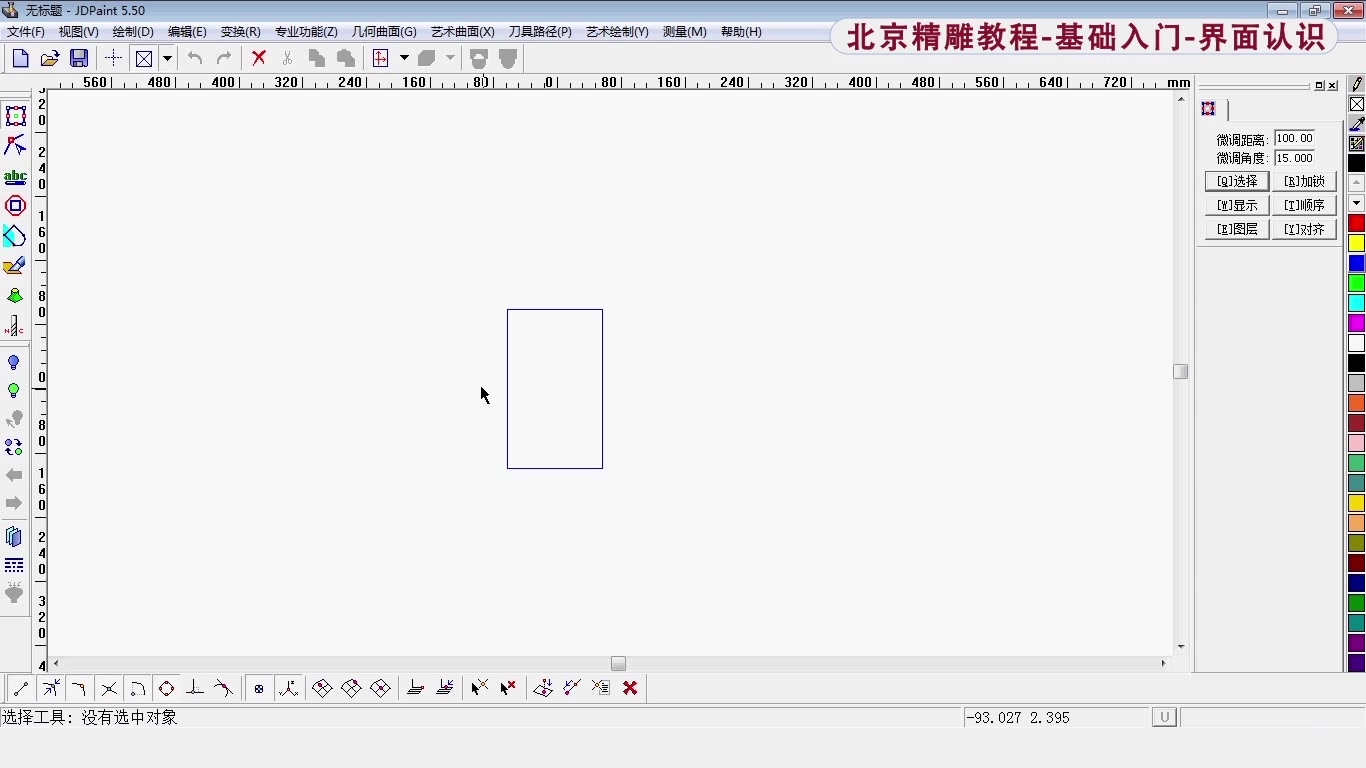Click the [R]加锁 button
Viewport: 1366px width, 768px height.
tap(1305, 181)
